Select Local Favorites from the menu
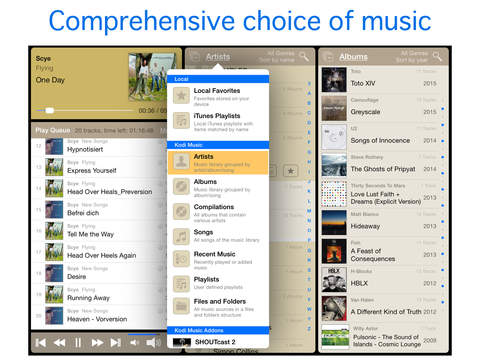 218,97
